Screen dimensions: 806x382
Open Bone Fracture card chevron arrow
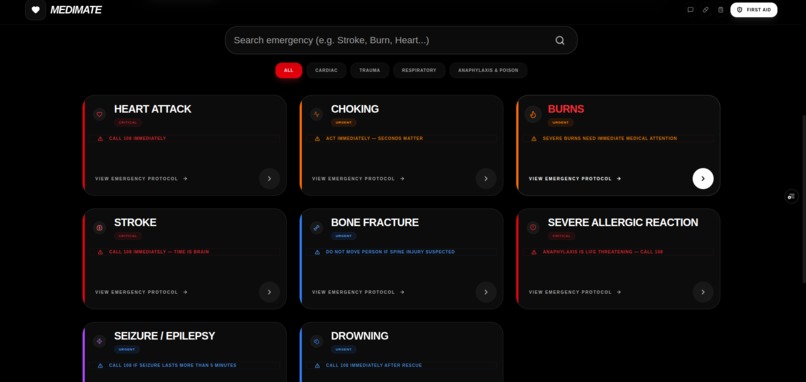[x=486, y=292]
